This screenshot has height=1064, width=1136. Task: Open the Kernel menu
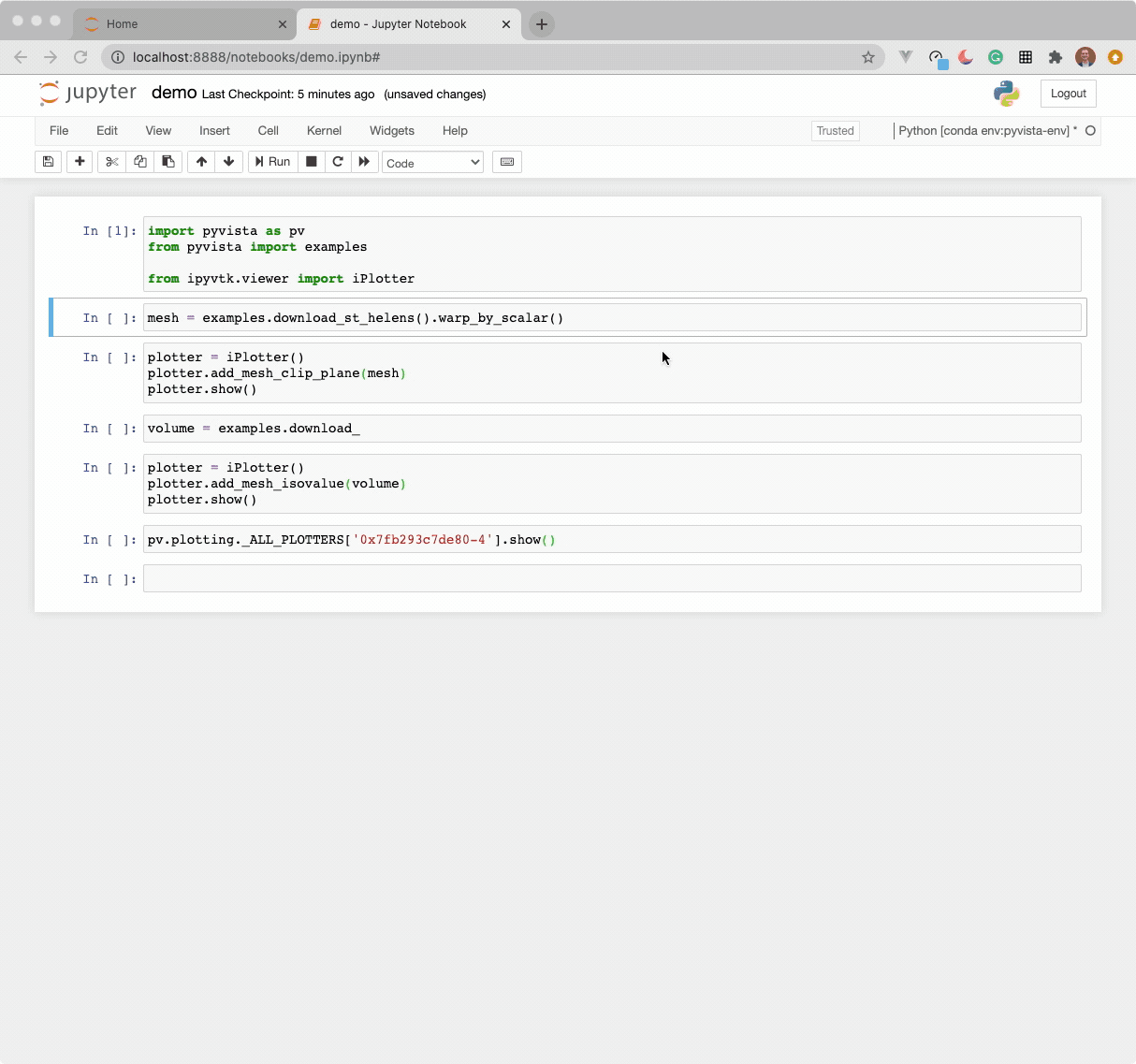click(x=324, y=131)
